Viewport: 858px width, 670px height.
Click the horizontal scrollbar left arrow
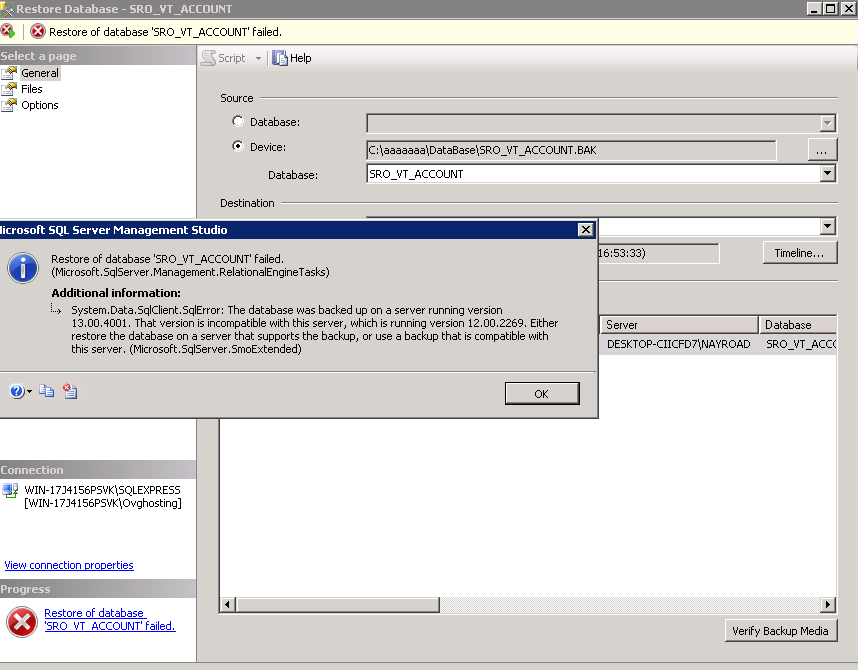[x=227, y=604]
